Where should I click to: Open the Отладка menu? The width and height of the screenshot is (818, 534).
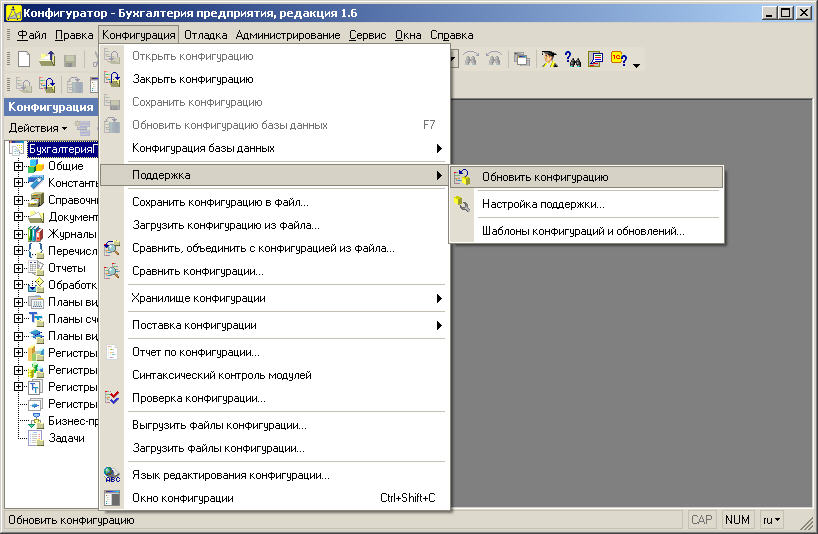(x=206, y=35)
